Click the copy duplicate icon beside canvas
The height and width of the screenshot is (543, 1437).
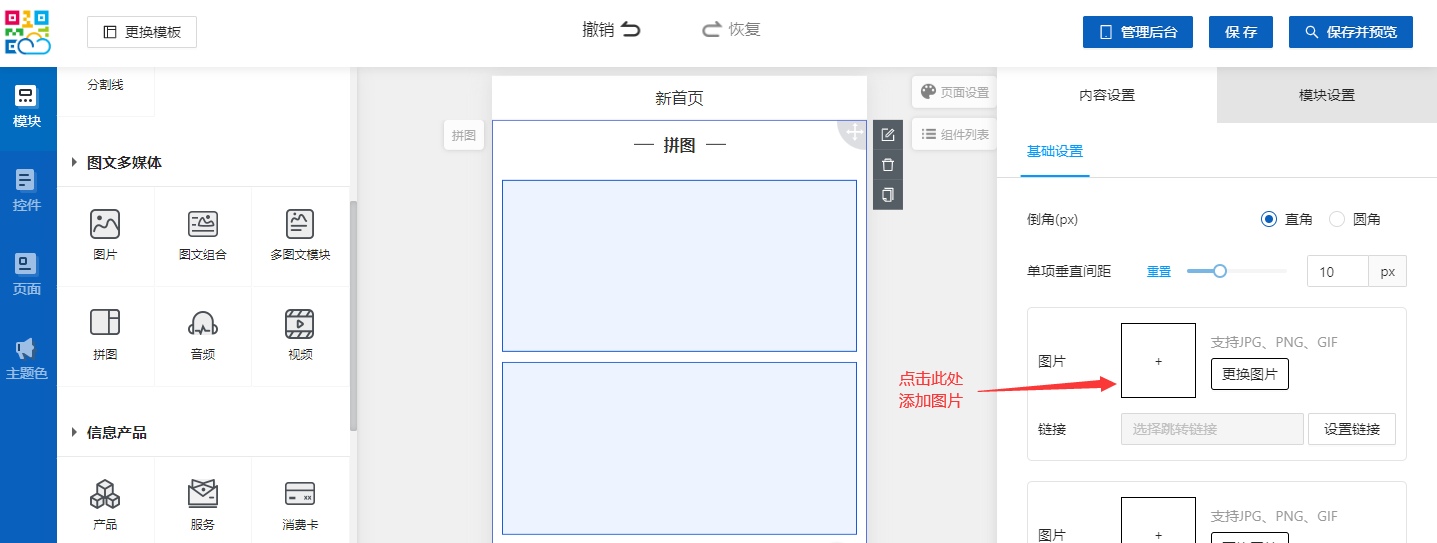tap(888, 195)
